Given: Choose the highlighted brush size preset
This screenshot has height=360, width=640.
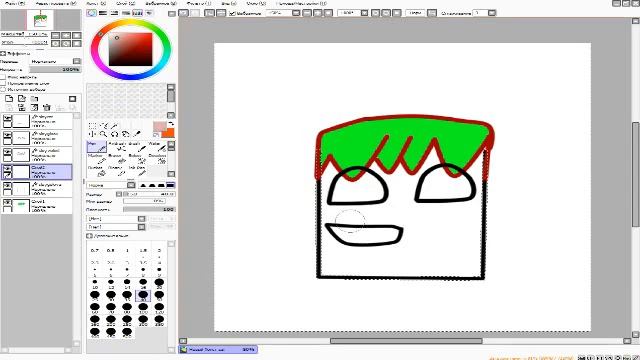Looking at the screenshot, I should 143,296.
